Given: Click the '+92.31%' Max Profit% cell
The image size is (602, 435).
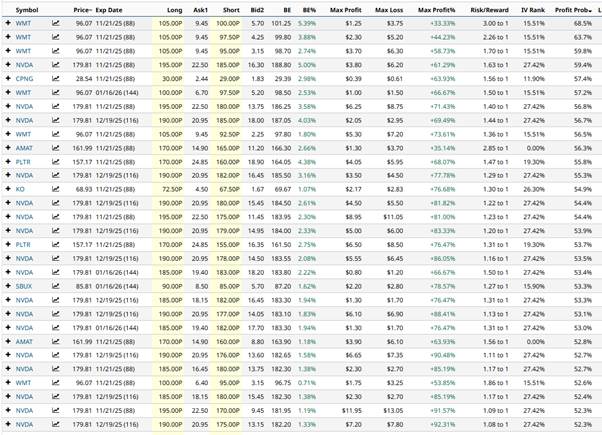Looking at the screenshot, I should (443, 425).
